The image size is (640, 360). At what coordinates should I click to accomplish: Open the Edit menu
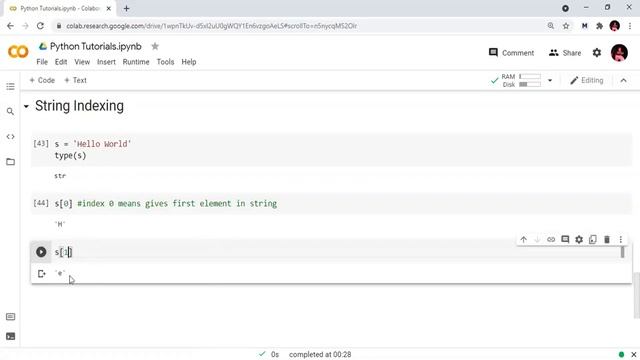tap(61, 62)
